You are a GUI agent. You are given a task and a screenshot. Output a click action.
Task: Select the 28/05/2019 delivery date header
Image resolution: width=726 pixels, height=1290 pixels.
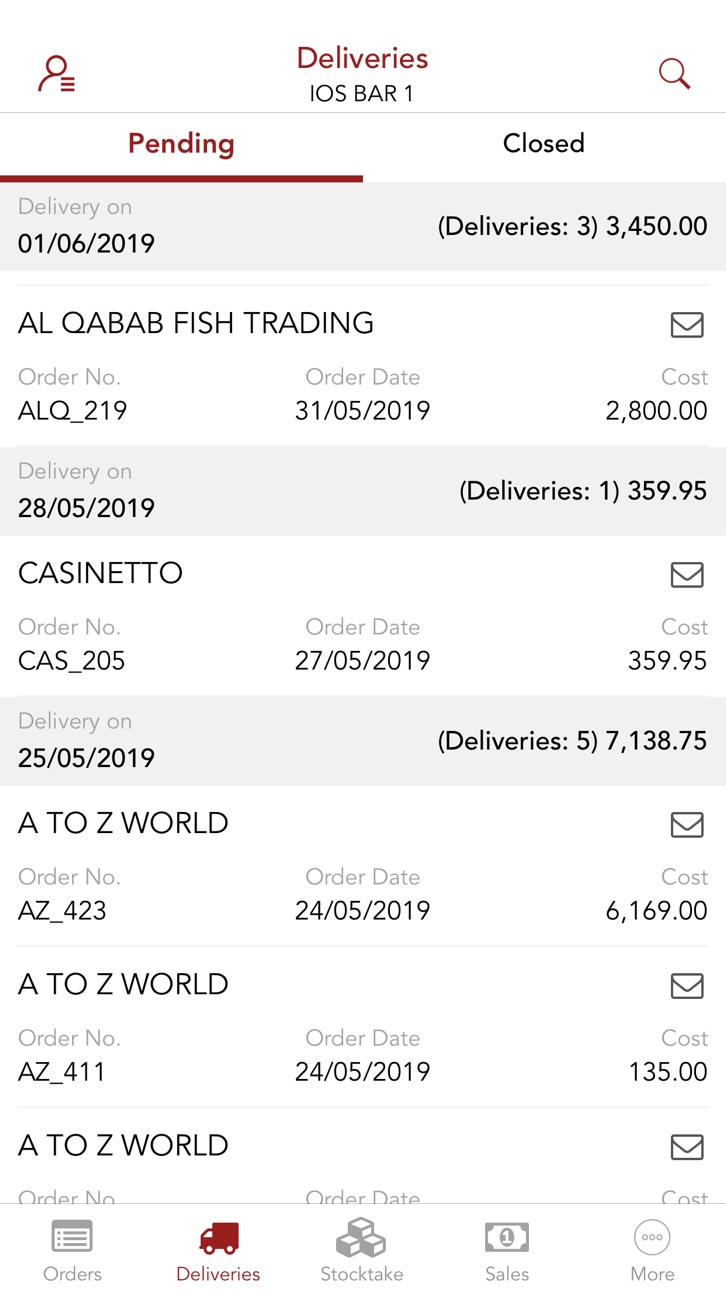click(363, 491)
